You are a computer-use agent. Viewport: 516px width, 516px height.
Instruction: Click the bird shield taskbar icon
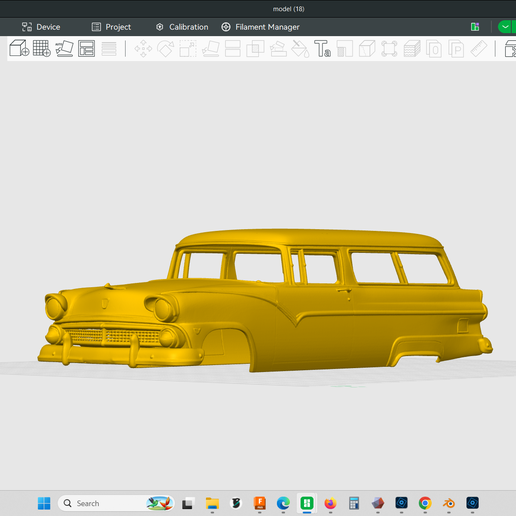(236, 503)
